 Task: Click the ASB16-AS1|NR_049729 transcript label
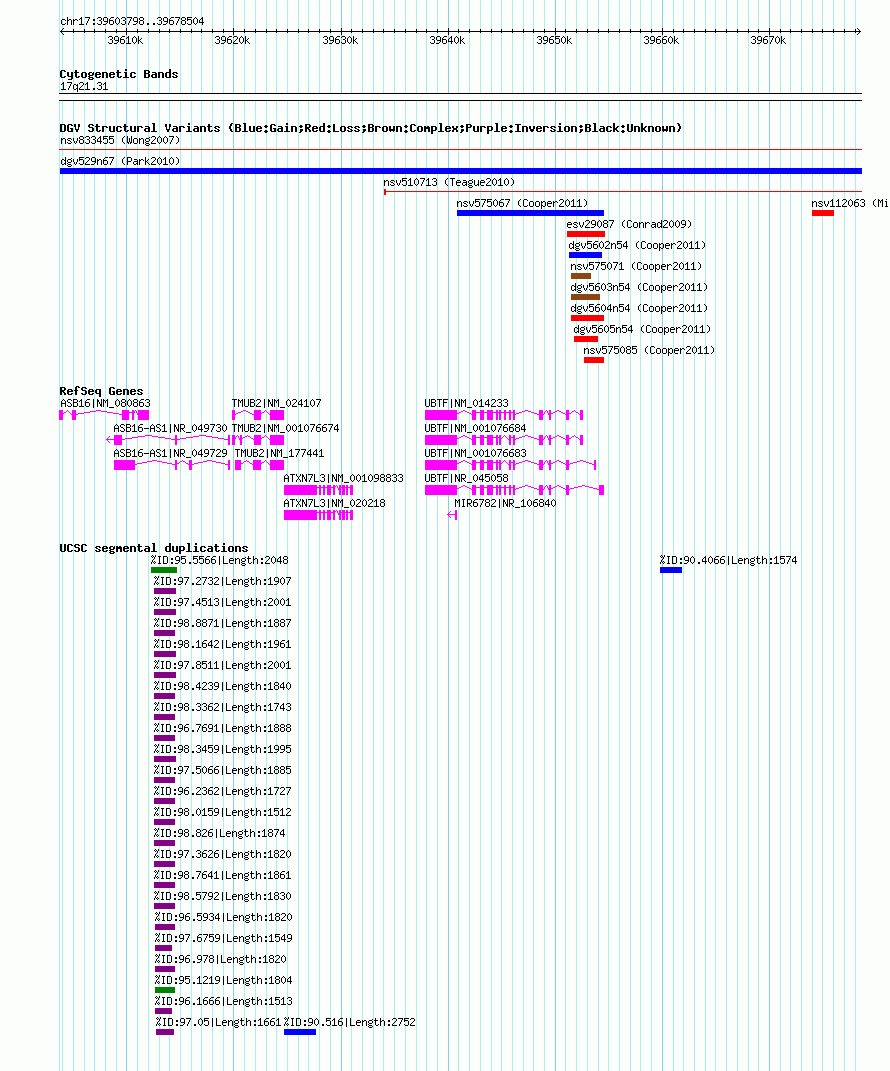click(x=170, y=454)
